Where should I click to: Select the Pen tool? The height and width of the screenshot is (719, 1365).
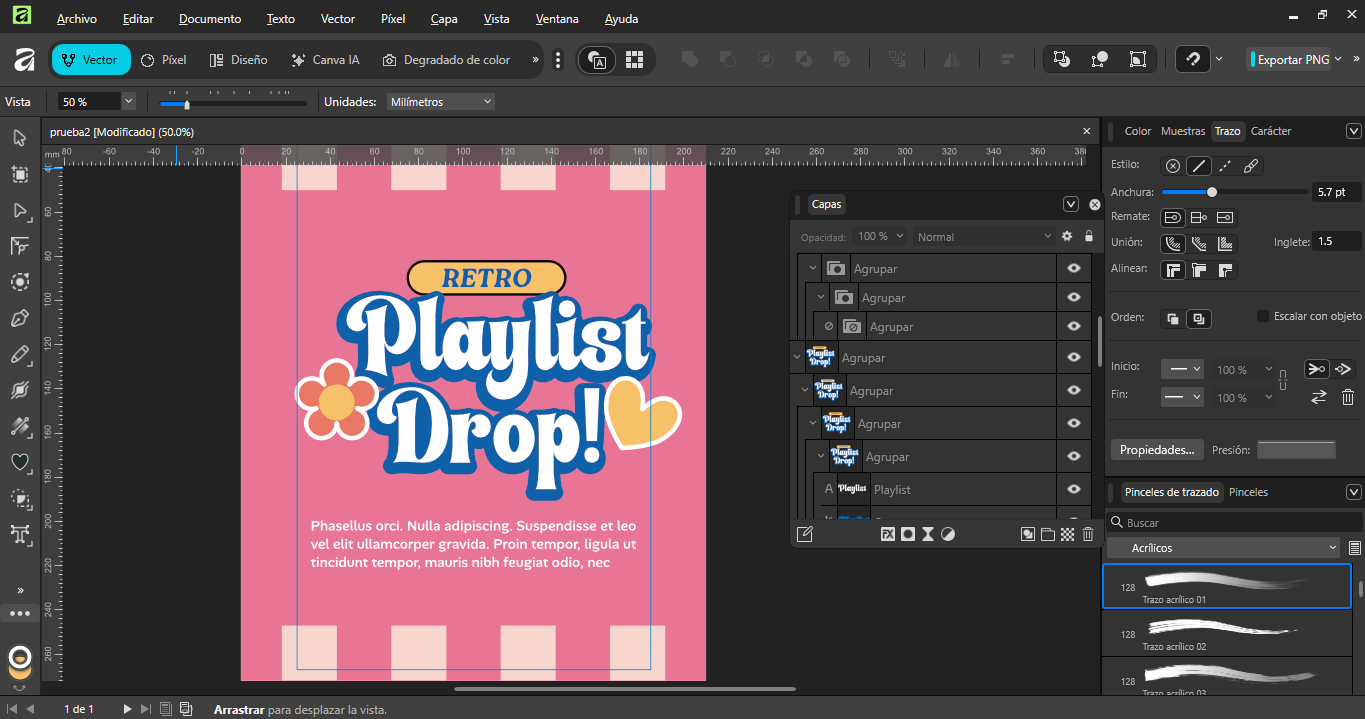point(19,318)
